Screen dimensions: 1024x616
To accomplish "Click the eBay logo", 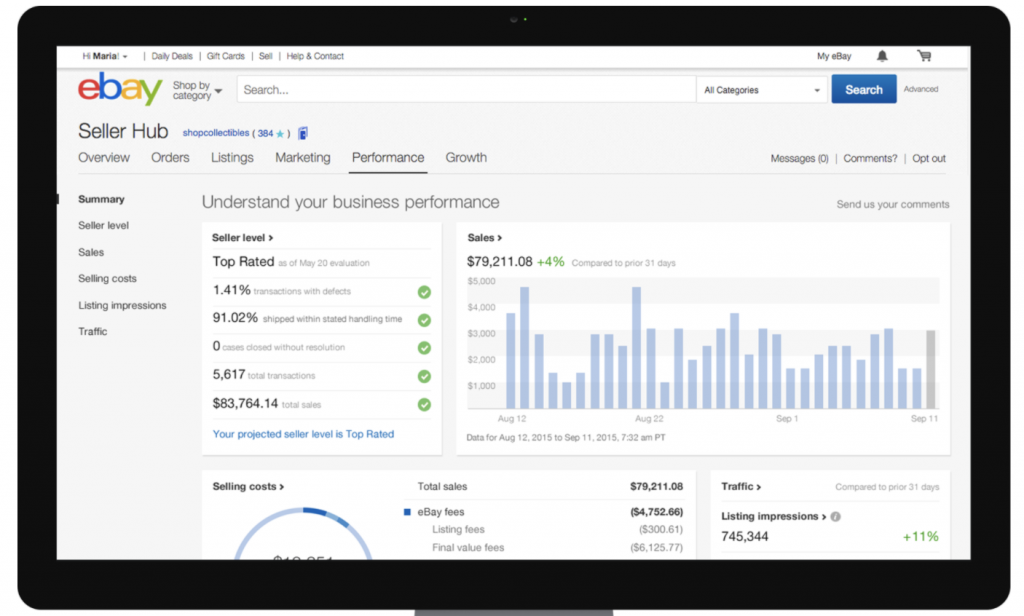I will coord(120,88).
